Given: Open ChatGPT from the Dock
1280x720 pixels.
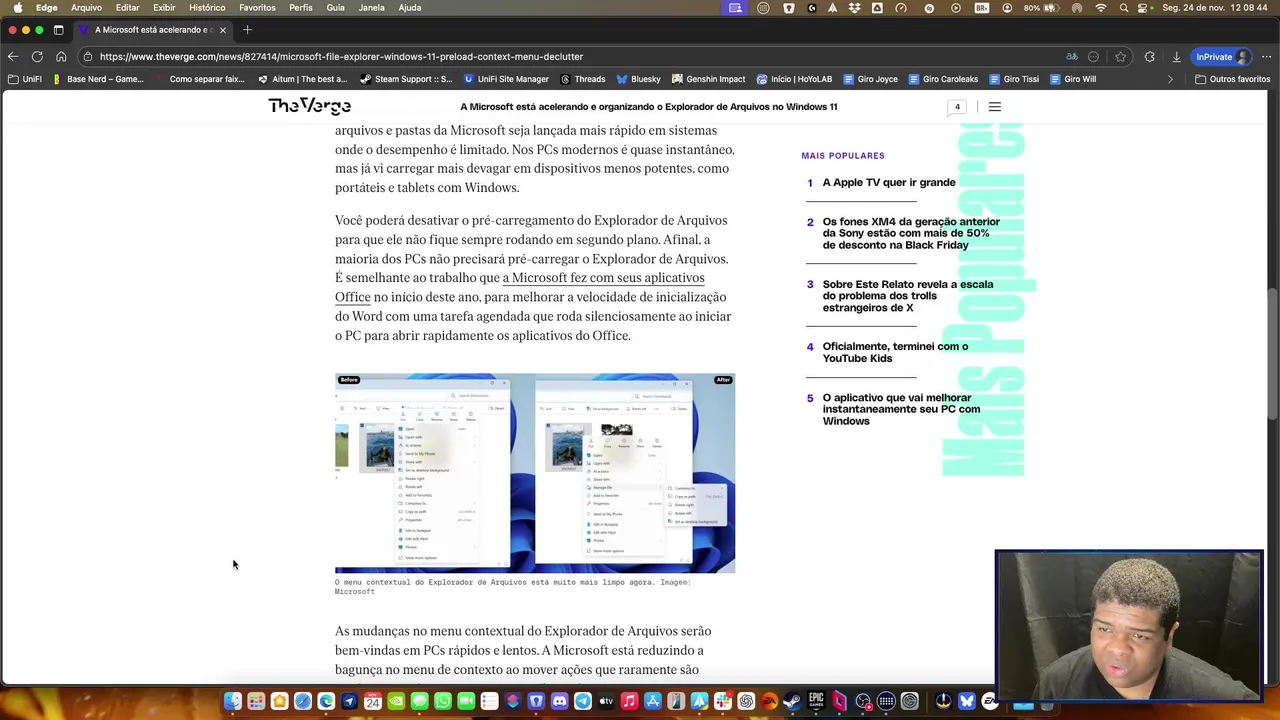Looking at the screenshot, I should coord(746,701).
